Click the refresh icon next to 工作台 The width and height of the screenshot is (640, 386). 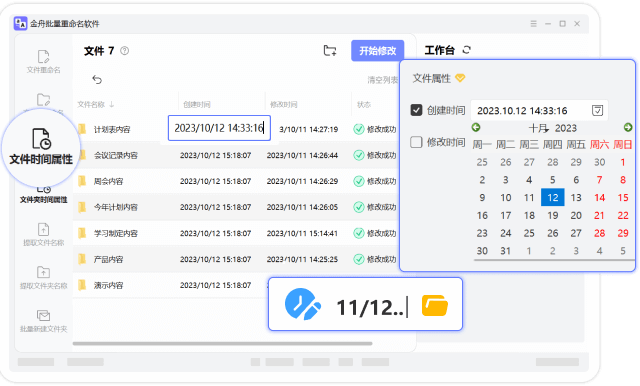467,50
